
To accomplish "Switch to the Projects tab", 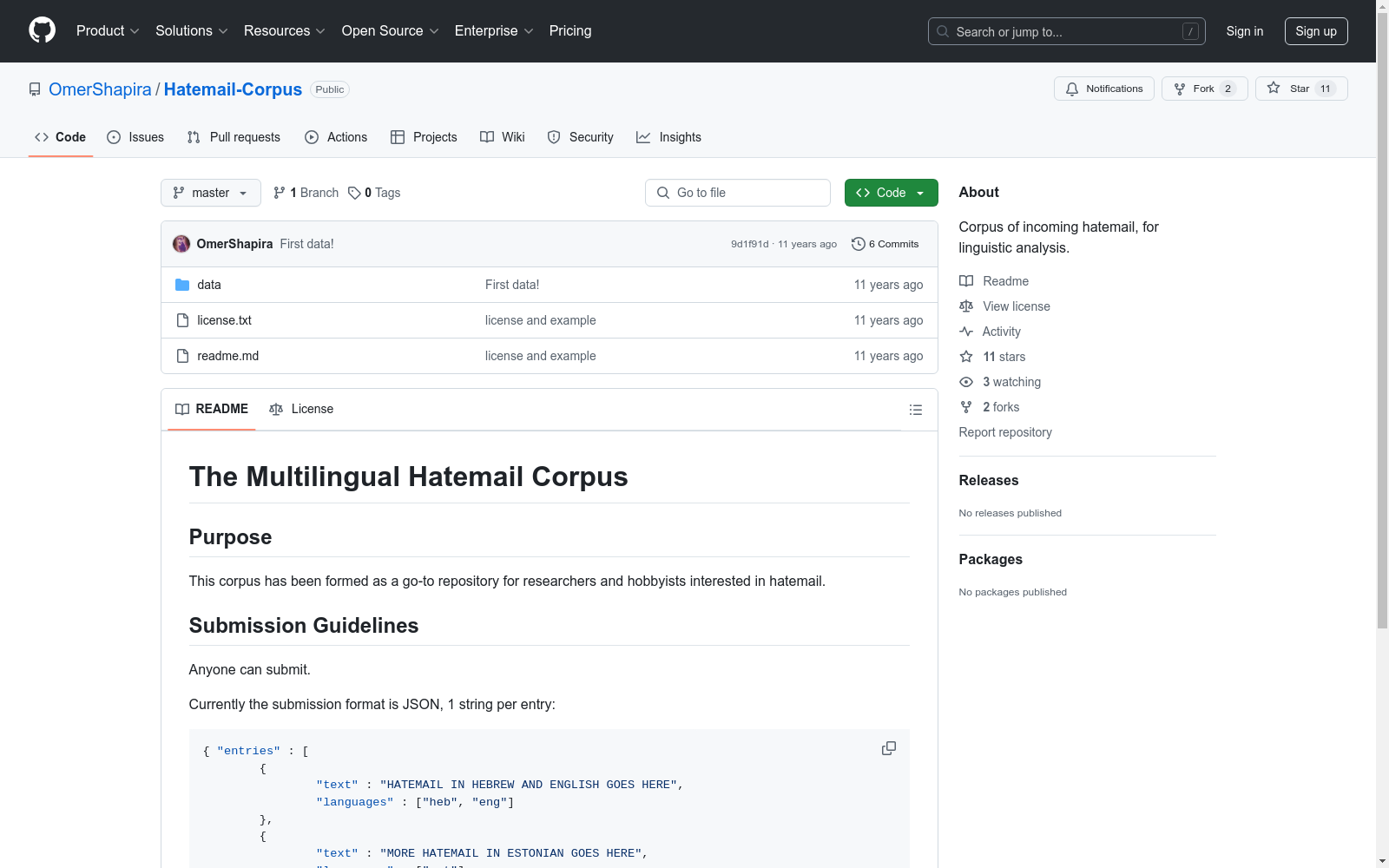I will point(424,137).
